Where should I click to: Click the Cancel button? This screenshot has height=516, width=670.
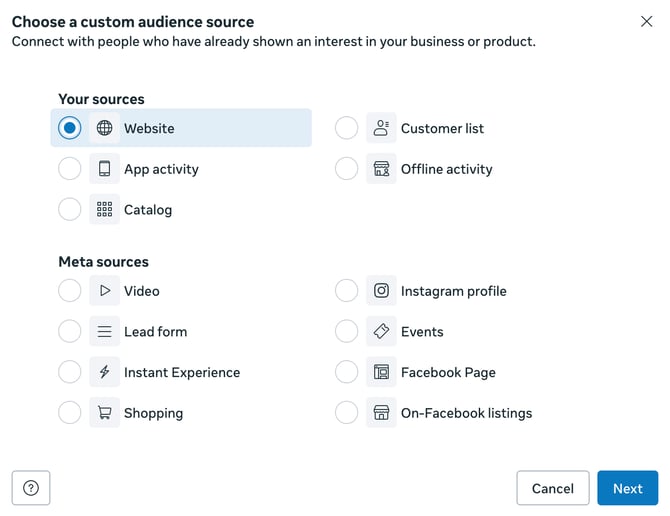click(x=552, y=488)
